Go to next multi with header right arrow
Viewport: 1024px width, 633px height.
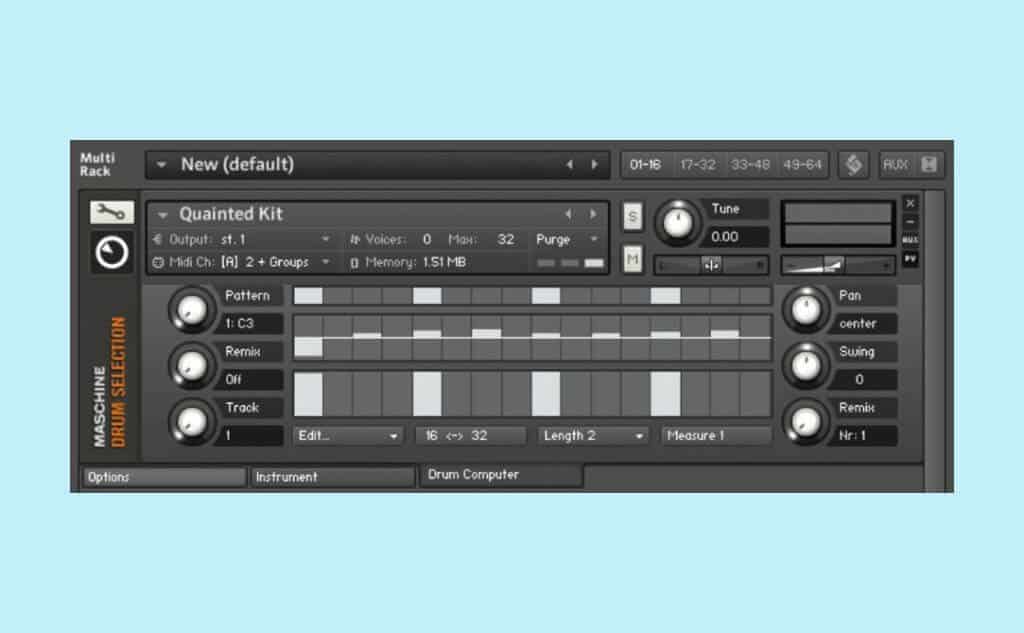pos(595,165)
